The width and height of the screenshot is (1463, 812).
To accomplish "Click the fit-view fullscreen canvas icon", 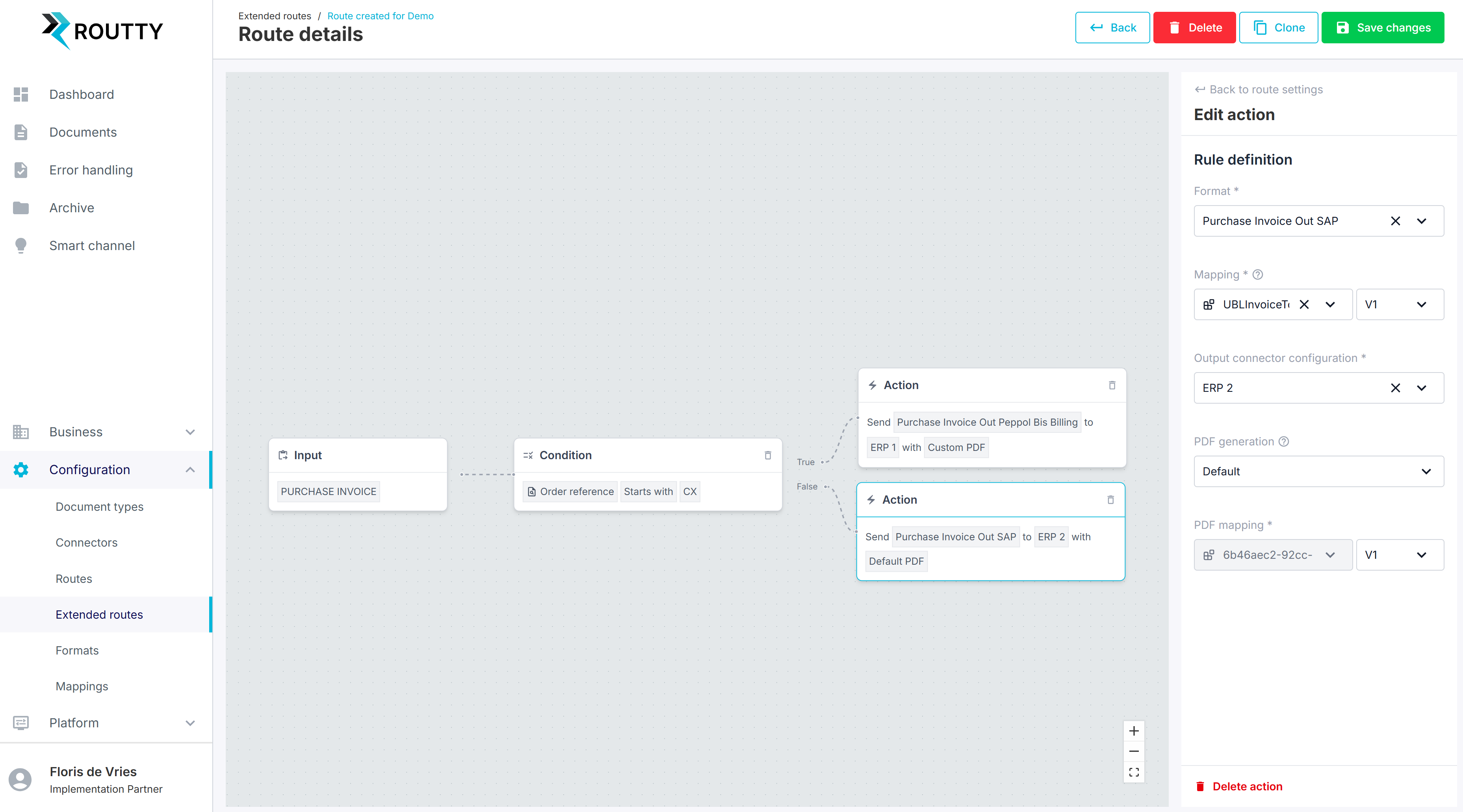I will (x=1134, y=772).
